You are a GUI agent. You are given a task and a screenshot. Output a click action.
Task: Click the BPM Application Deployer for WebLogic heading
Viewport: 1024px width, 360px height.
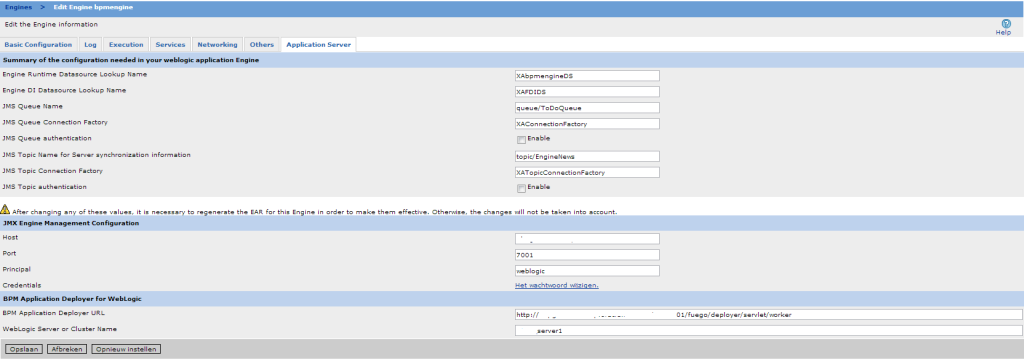72,299
